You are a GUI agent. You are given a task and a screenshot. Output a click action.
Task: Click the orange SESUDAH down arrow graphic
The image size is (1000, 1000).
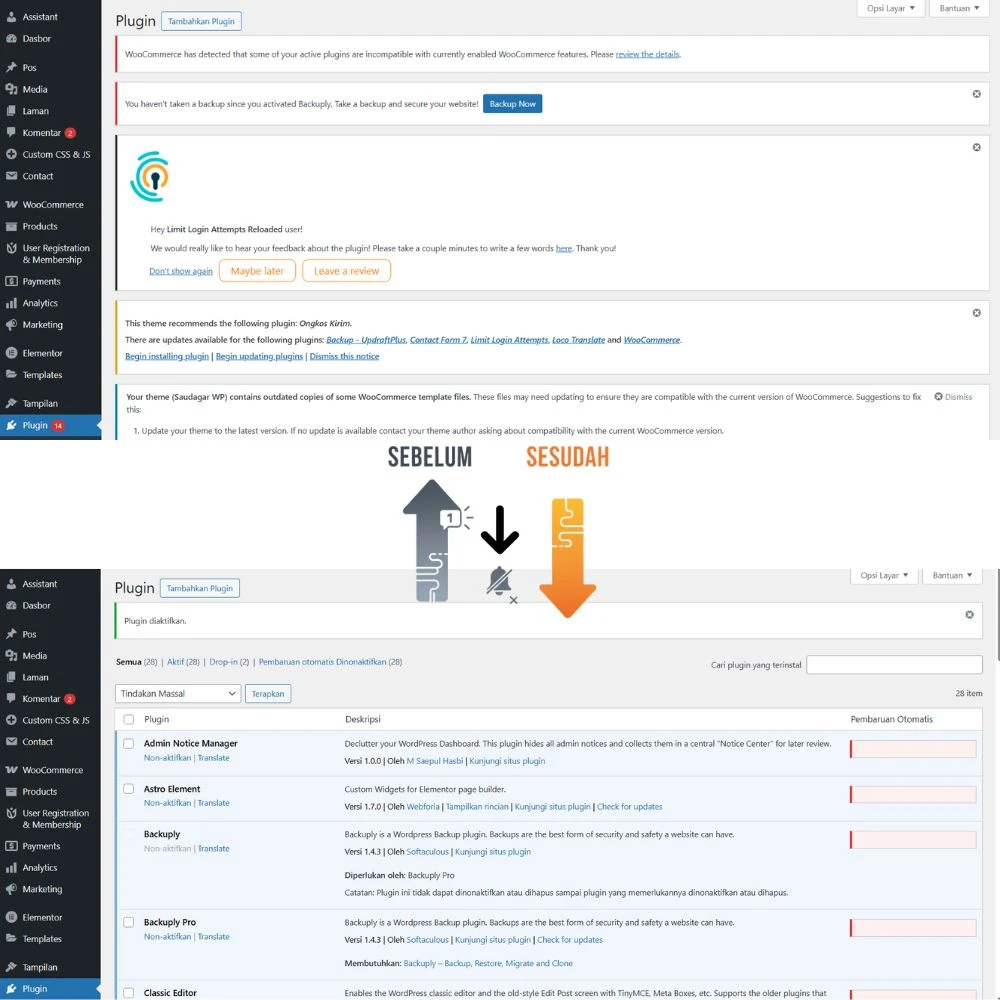tap(567, 555)
